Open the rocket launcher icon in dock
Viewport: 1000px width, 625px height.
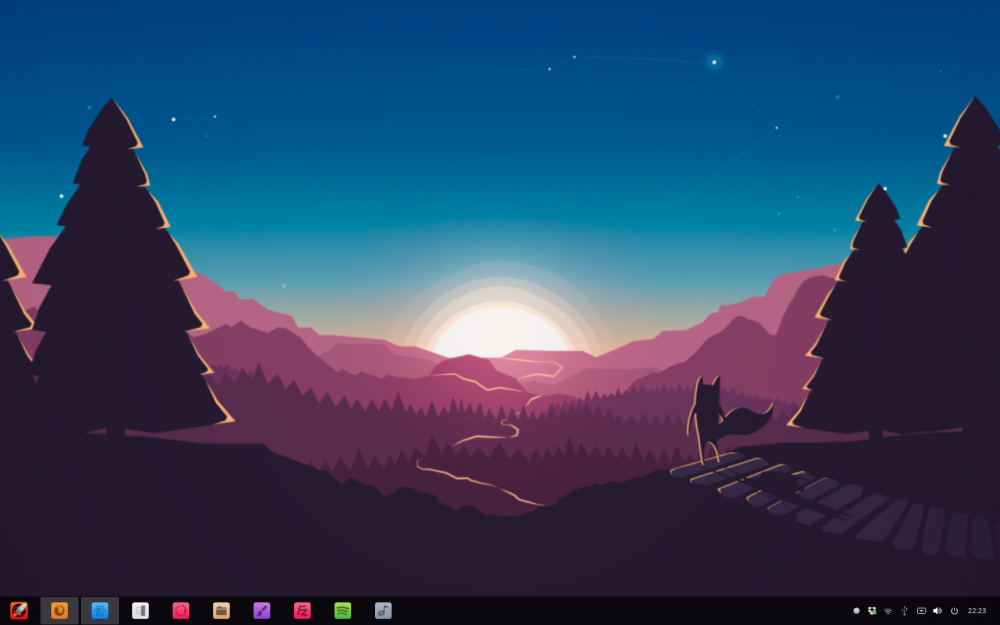[x=19, y=610]
